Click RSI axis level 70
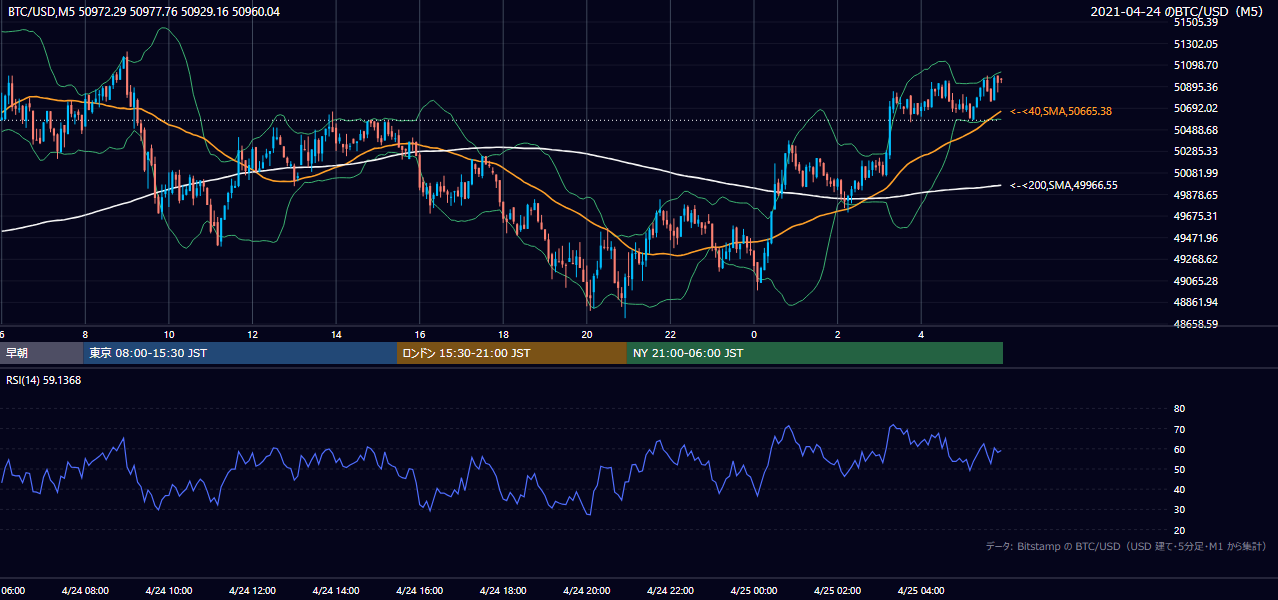 point(1179,429)
